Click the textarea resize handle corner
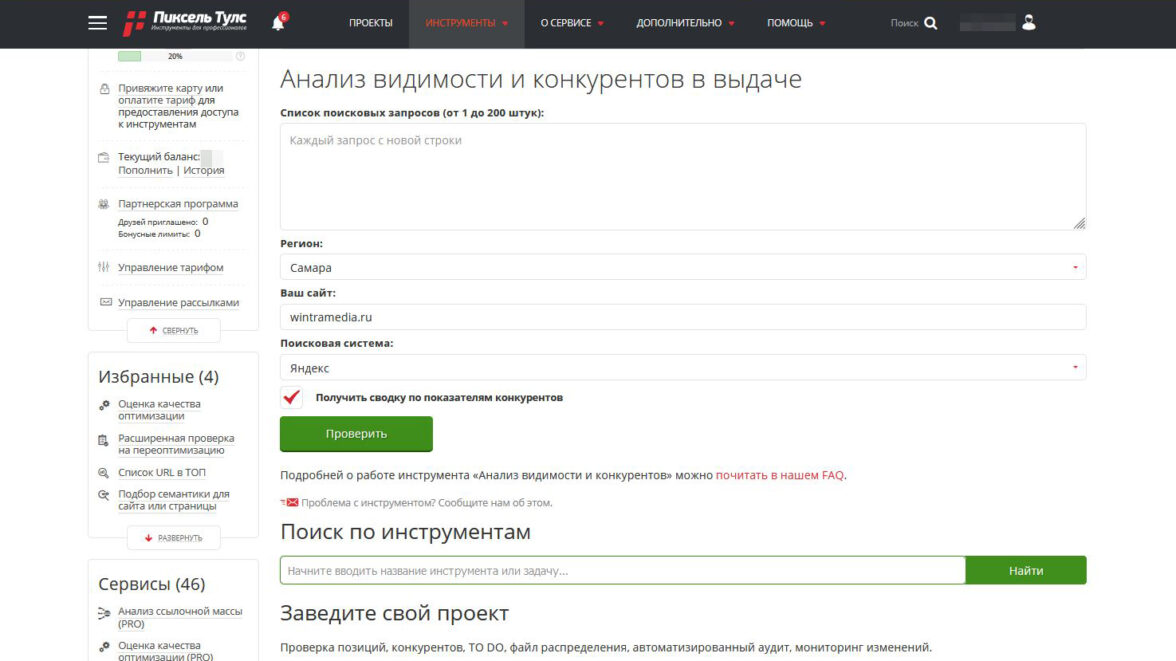The width and height of the screenshot is (1176, 661). [x=1078, y=223]
